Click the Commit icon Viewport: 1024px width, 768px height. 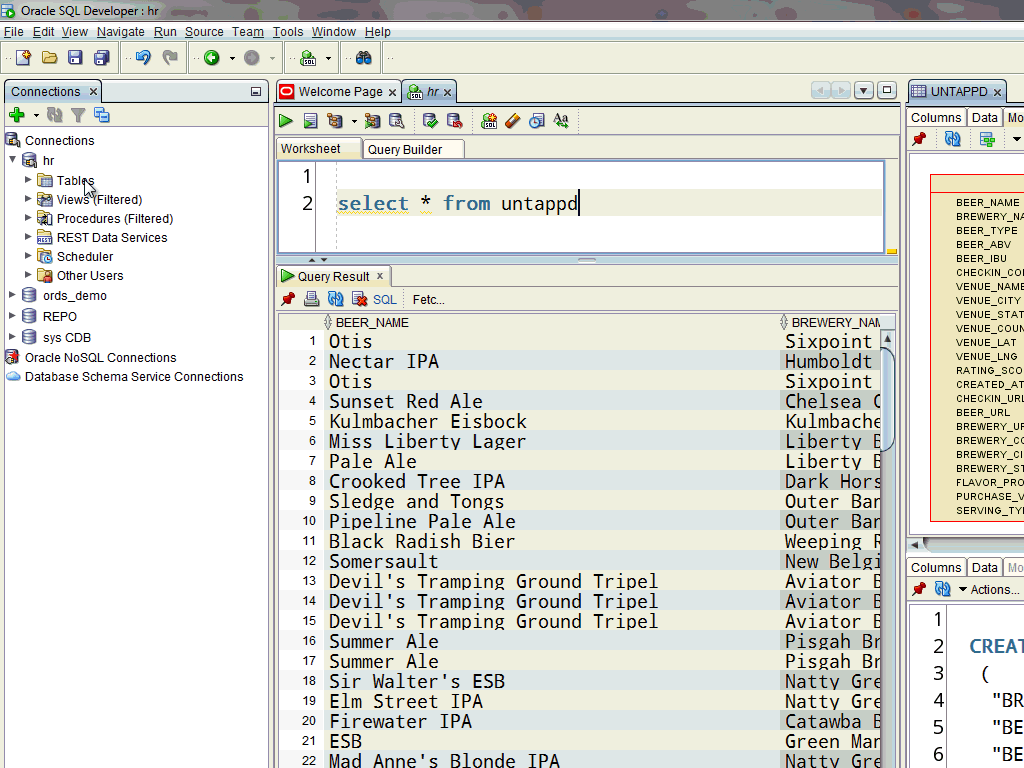[x=430, y=121]
